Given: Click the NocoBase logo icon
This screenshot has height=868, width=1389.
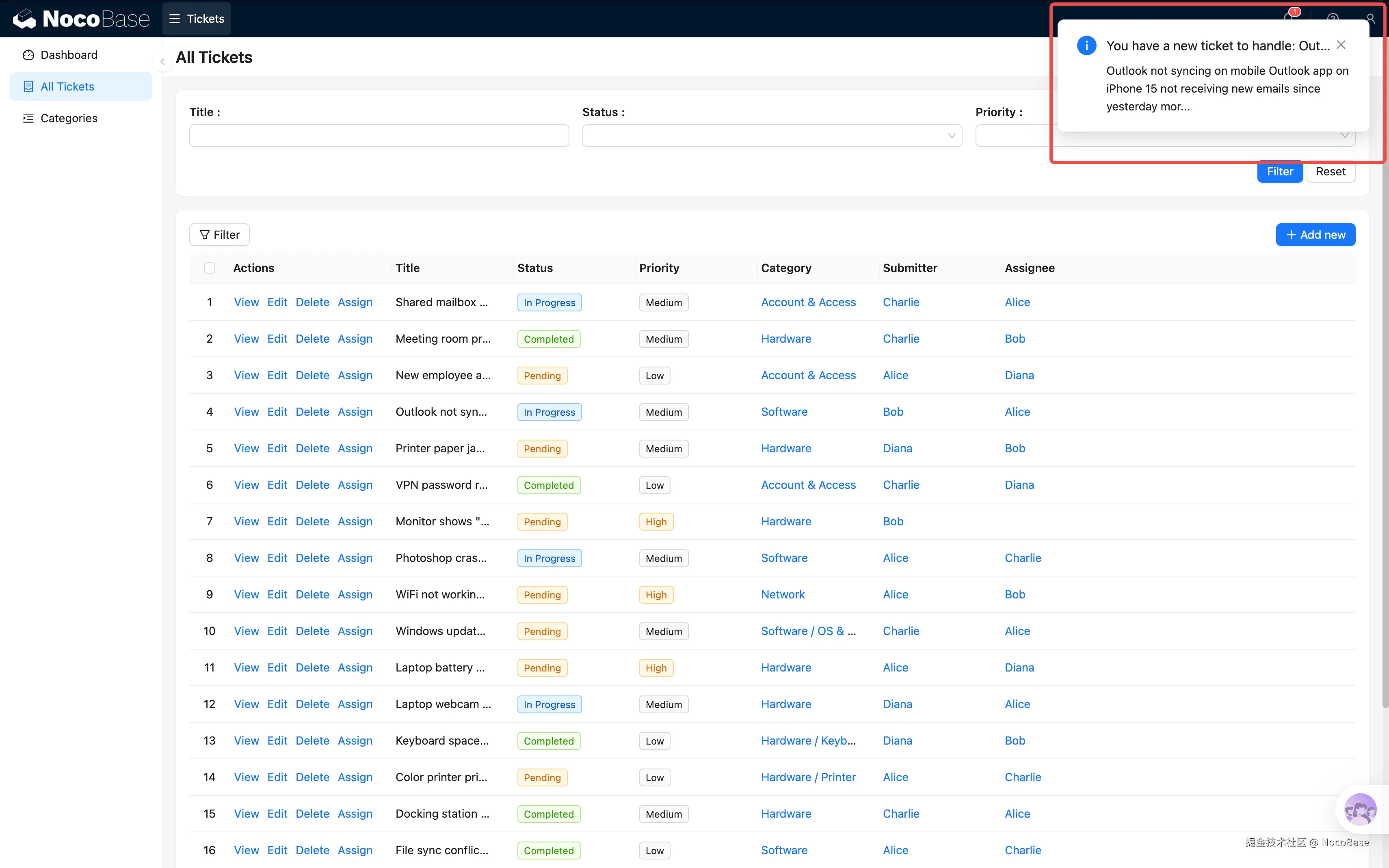Looking at the screenshot, I should tap(25, 19).
